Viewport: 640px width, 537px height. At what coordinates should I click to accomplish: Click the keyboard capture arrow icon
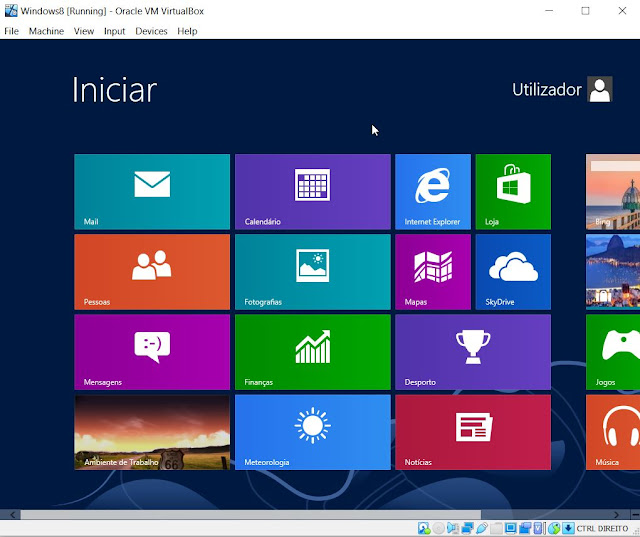click(x=568, y=528)
